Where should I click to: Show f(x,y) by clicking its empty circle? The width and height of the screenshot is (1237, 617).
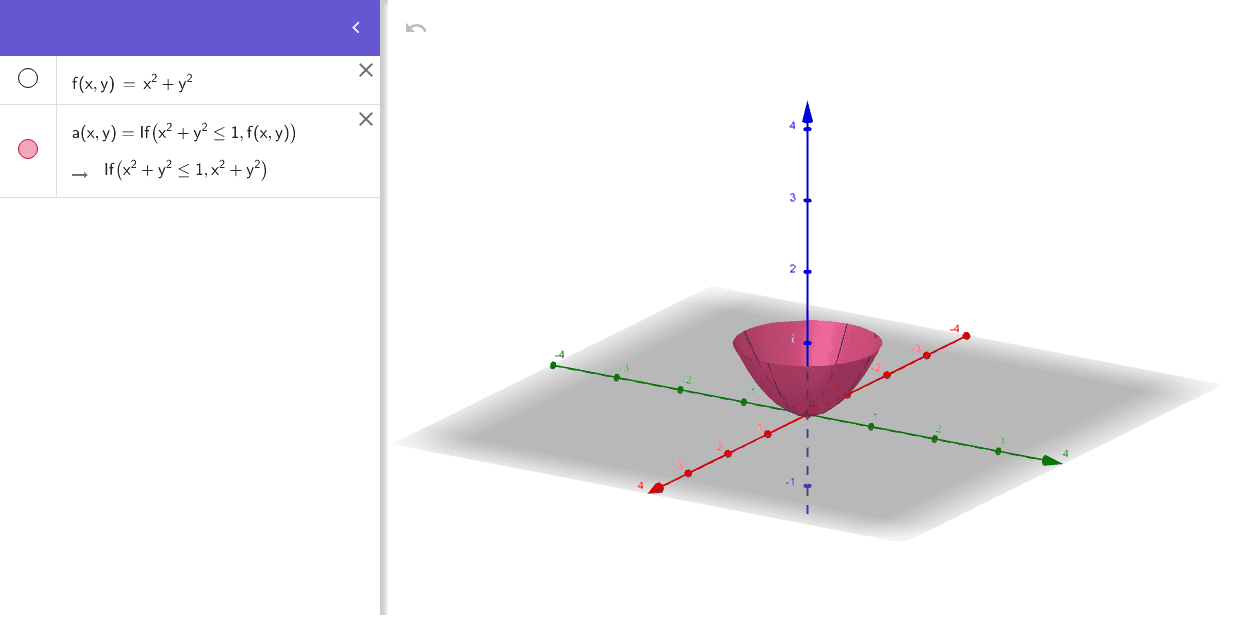click(30, 78)
